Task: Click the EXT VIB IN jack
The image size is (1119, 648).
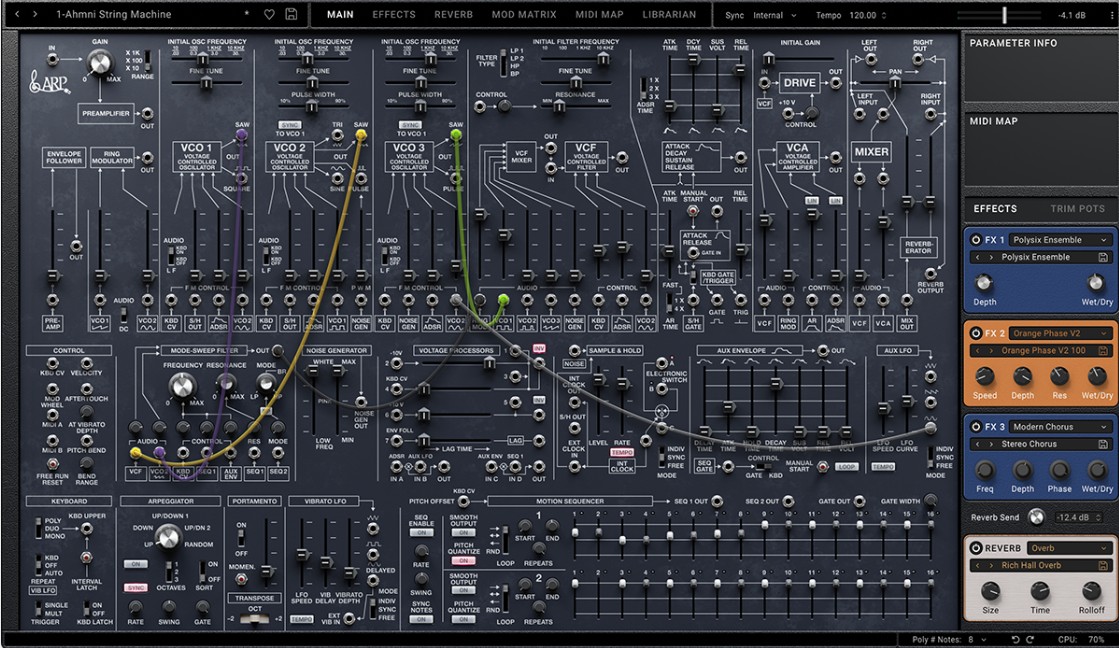Action: click(x=349, y=619)
